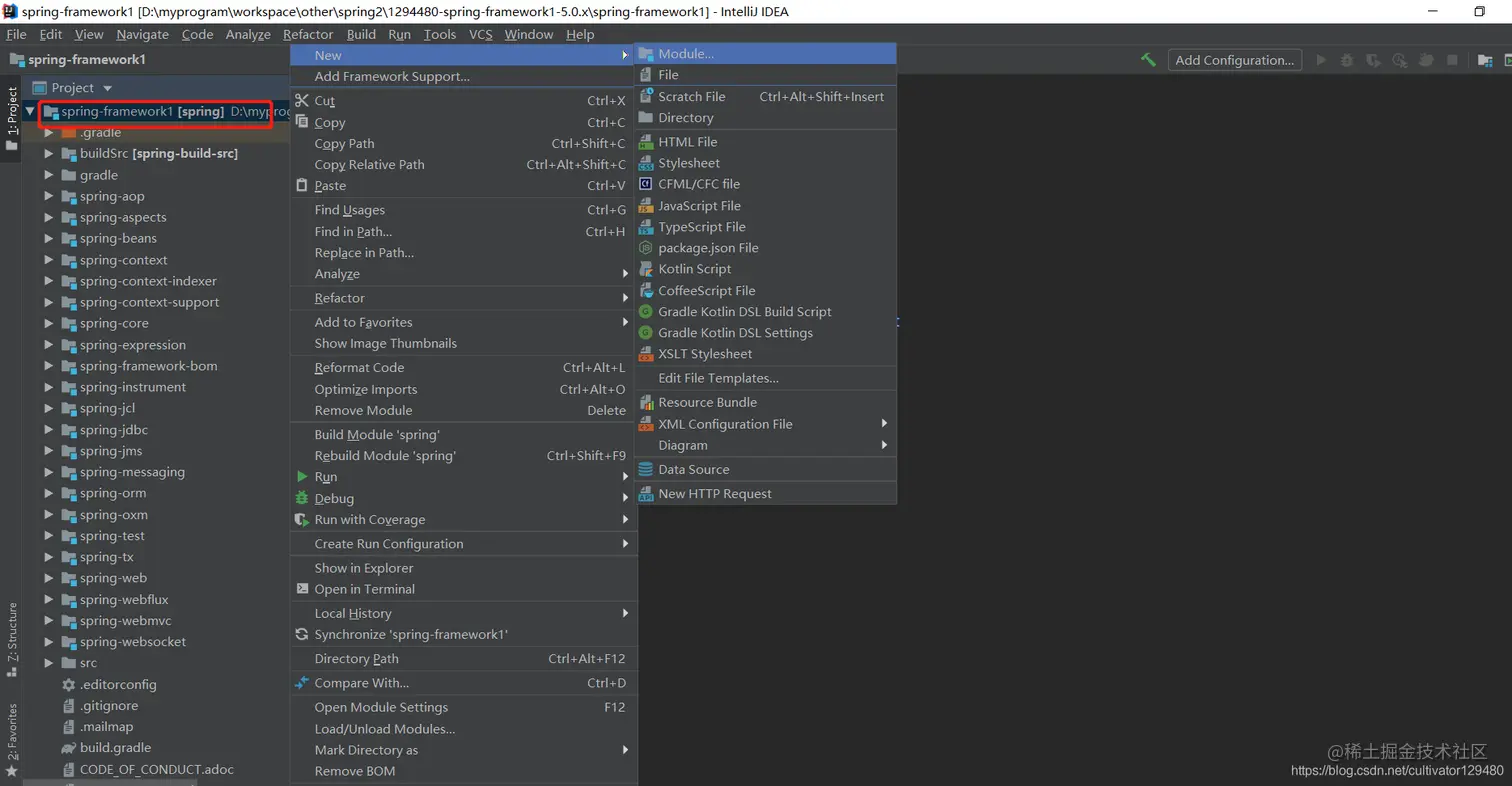1512x786 pixels.
Task: Click the JavaScript File icon
Action: (x=646, y=205)
